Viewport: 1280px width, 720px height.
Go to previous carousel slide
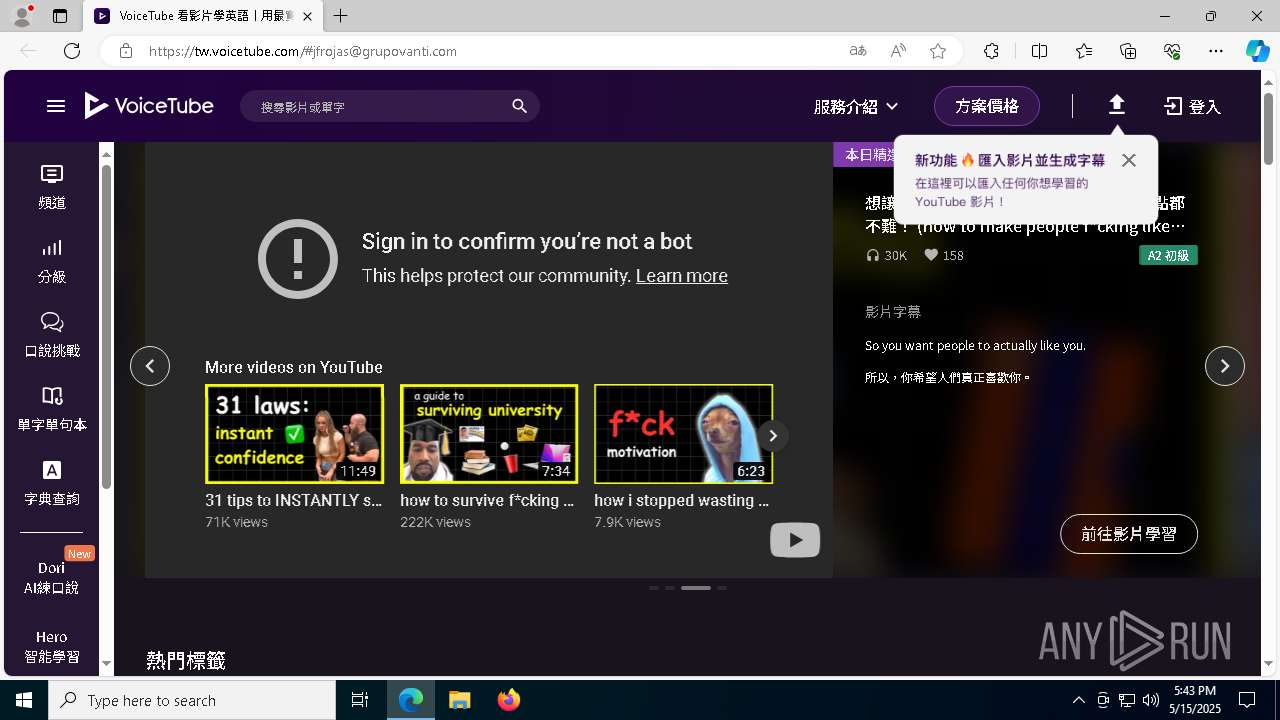(150, 366)
